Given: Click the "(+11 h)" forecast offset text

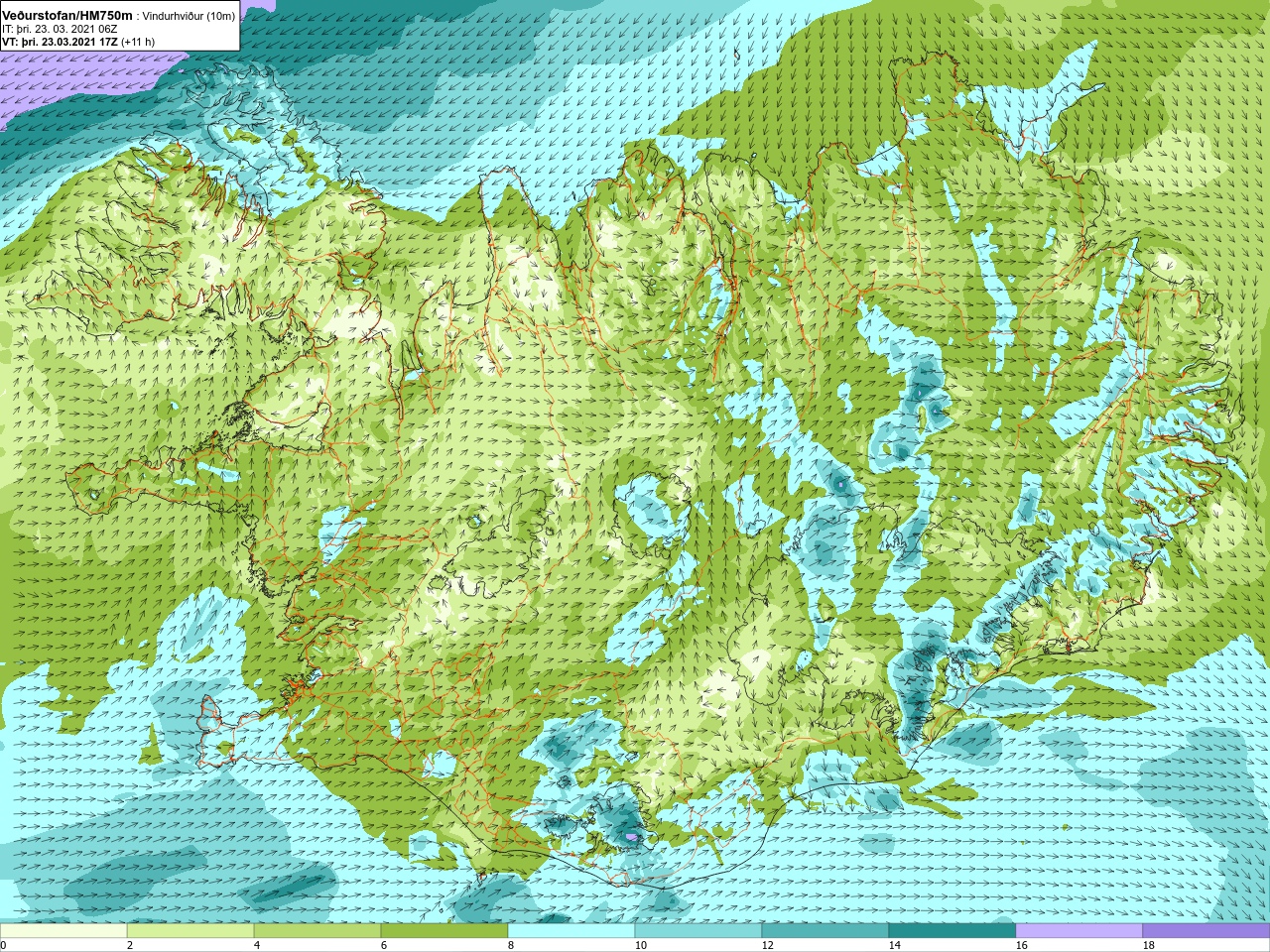Looking at the screenshot, I should click(x=137, y=42).
